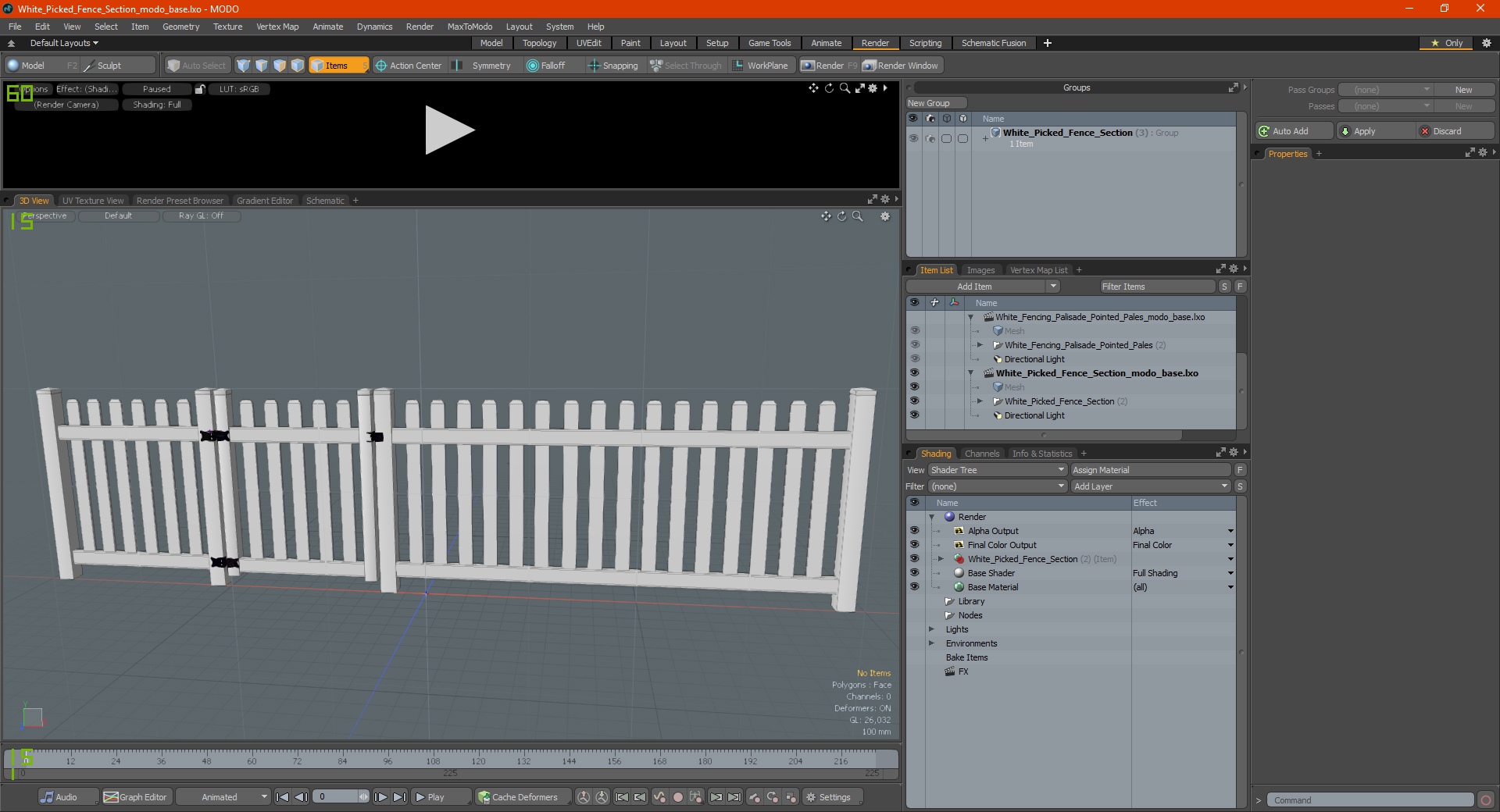Step to next frame

[381, 797]
